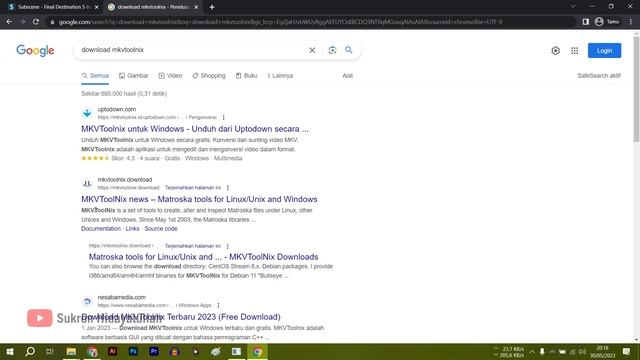The width and height of the screenshot is (640, 360).
Task: Open Task View on taskbar
Action: pos(50,351)
